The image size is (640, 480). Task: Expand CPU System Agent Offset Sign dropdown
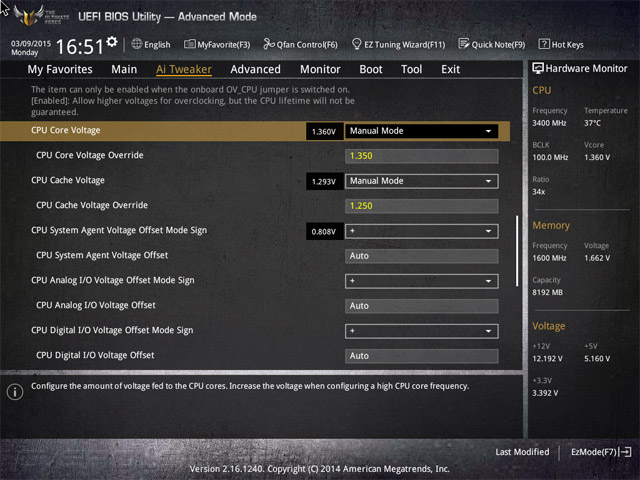[x=421, y=231]
